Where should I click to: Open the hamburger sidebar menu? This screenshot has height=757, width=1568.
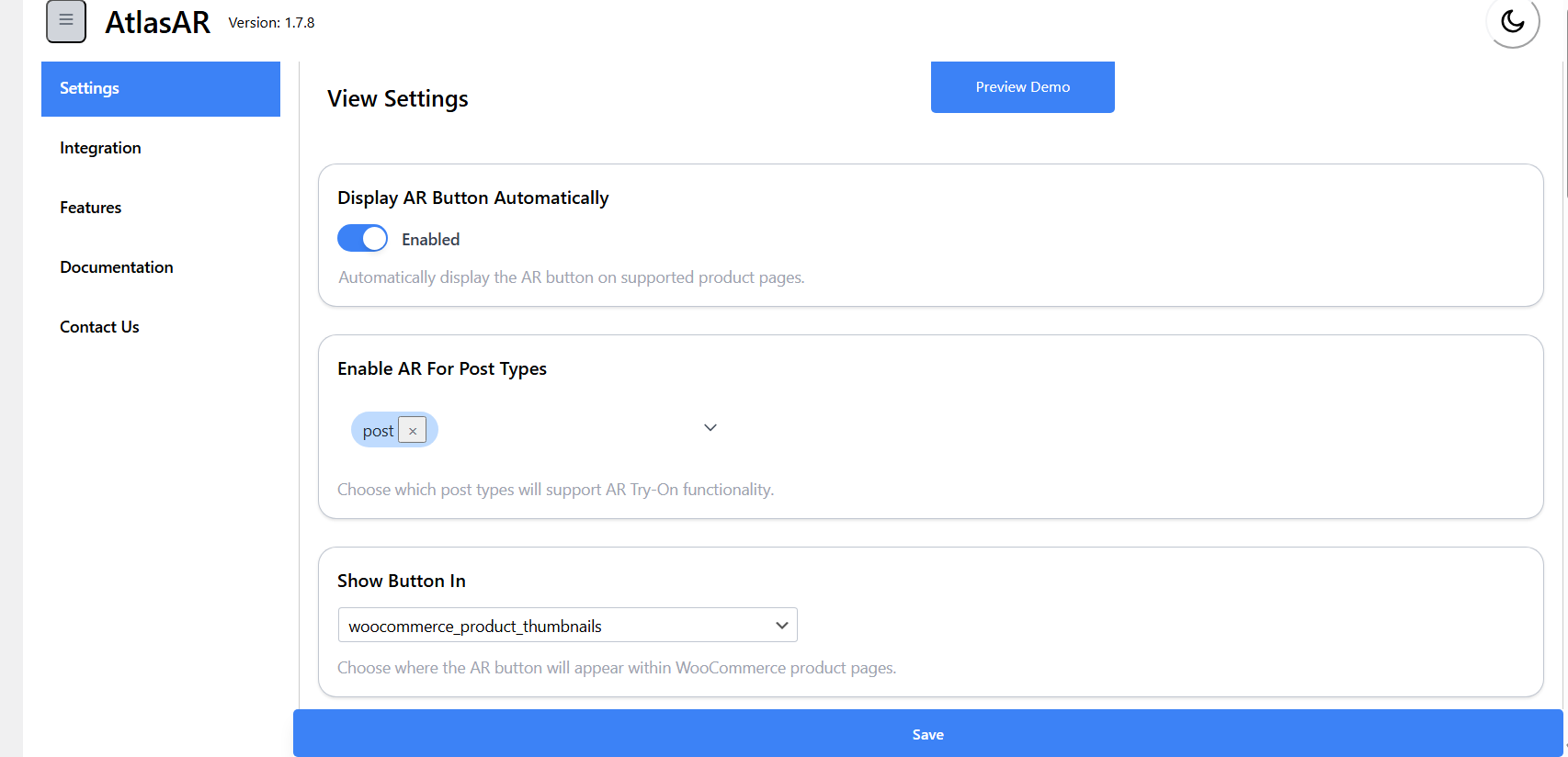pos(66,21)
